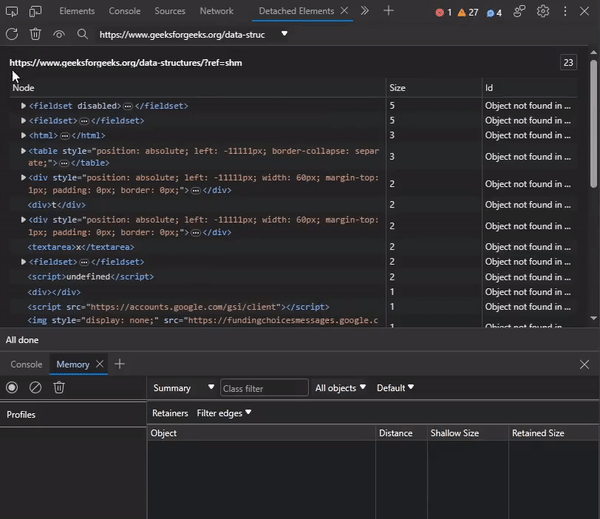600x519 pixels.
Task: Open the Summary view dropdown
Action: tap(184, 388)
